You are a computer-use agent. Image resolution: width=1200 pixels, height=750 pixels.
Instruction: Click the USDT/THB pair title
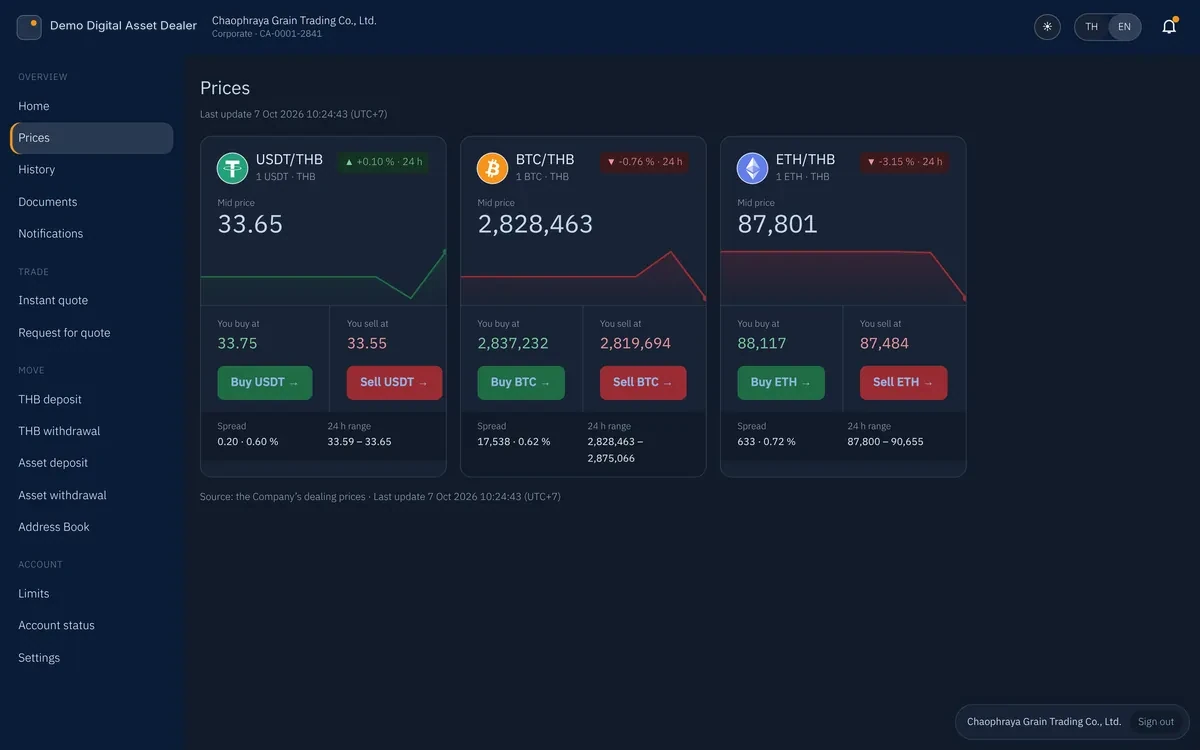289,160
